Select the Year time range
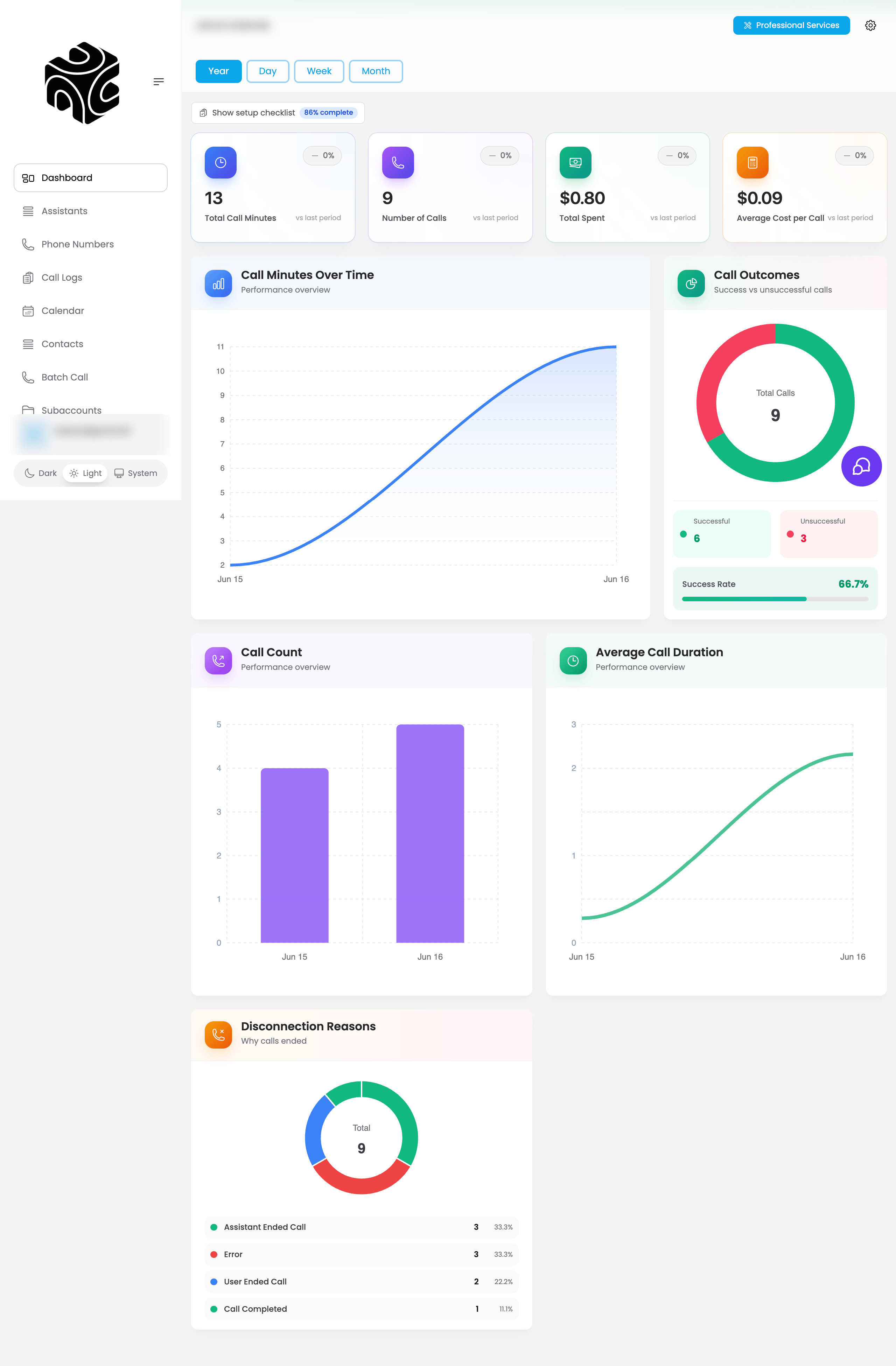Screen dimensions: 896x1366 (x=219, y=71)
